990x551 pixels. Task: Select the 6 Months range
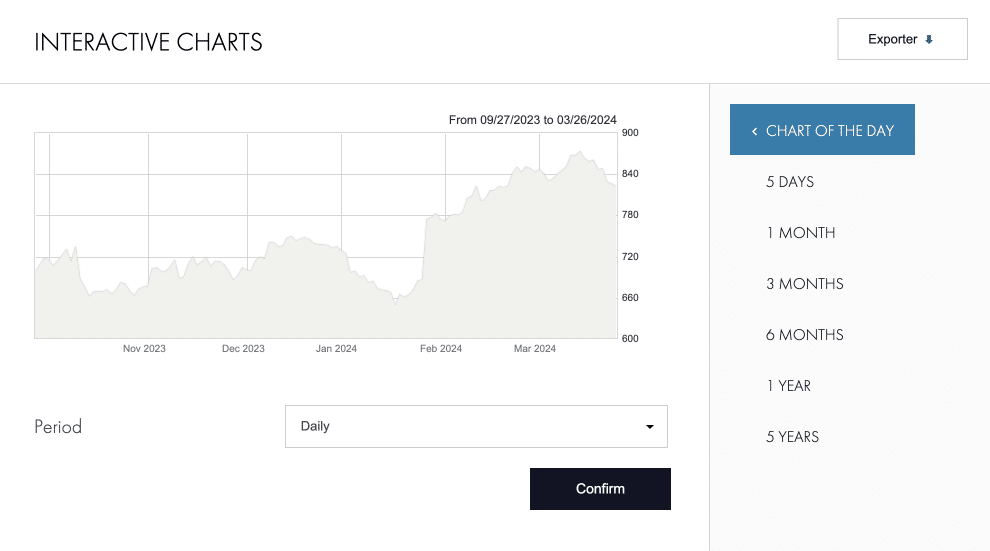(805, 335)
